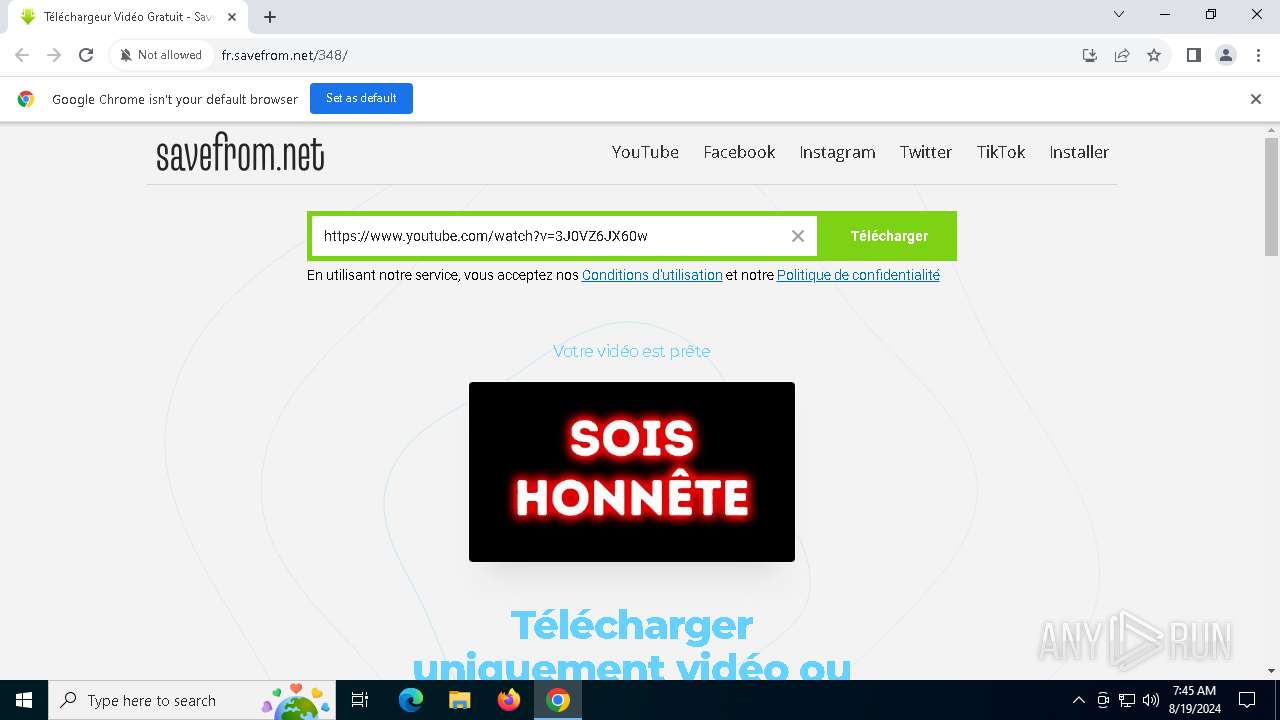1280x720 pixels.
Task: Click the Votre vidéo est prête text
Action: [632, 351]
